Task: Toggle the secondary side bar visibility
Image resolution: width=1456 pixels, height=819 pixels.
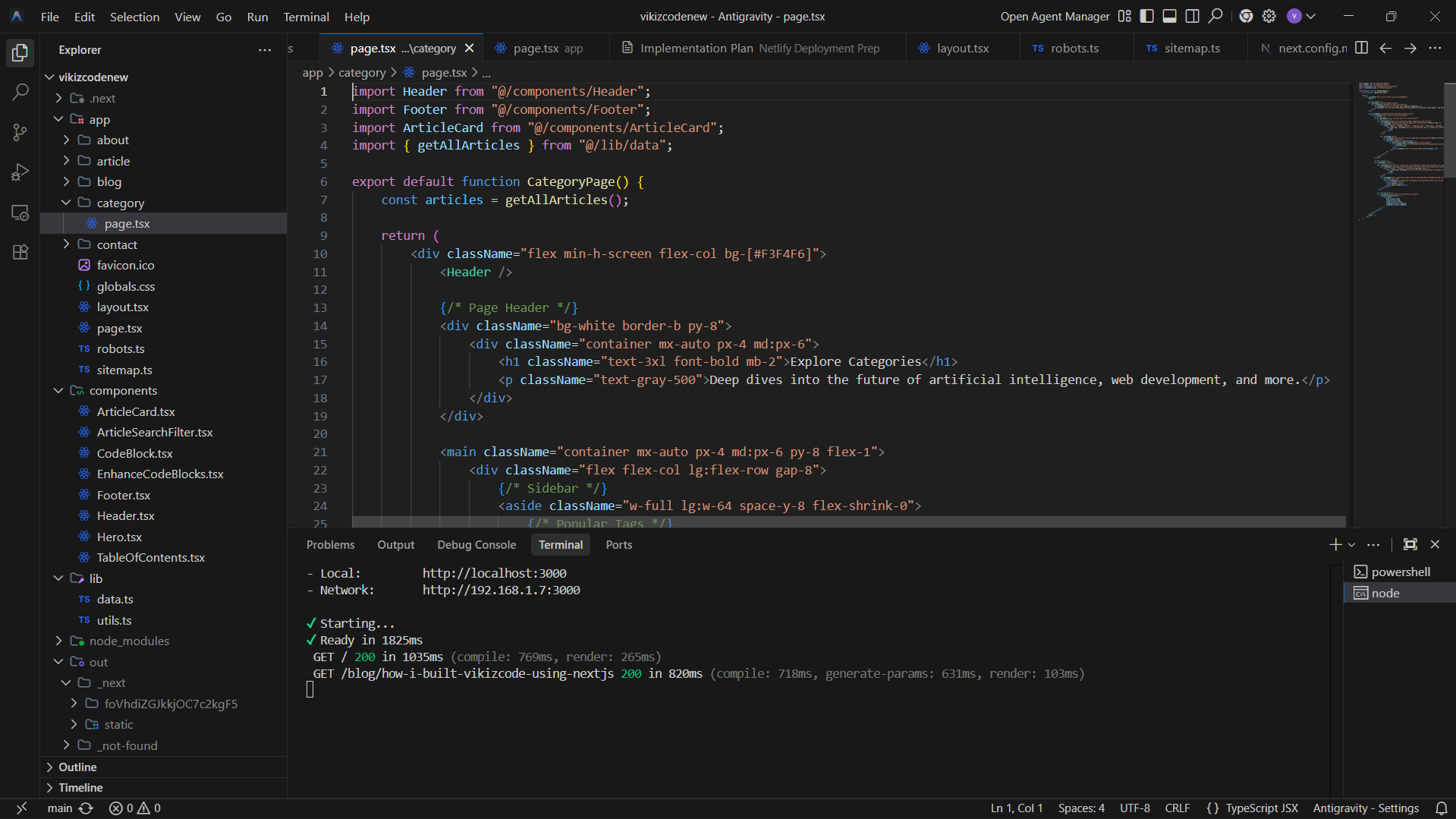Action: pyautogui.click(x=1192, y=15)
